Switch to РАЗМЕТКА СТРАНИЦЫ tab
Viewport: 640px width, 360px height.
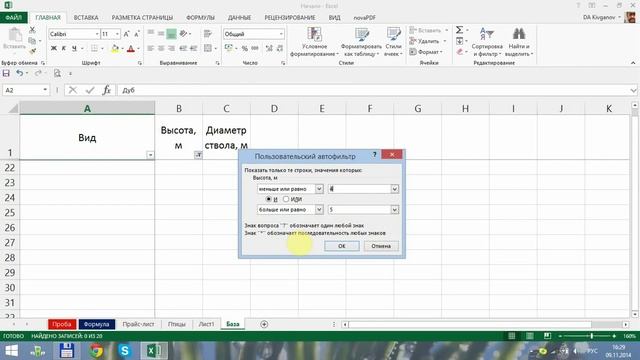coord(142,18)
